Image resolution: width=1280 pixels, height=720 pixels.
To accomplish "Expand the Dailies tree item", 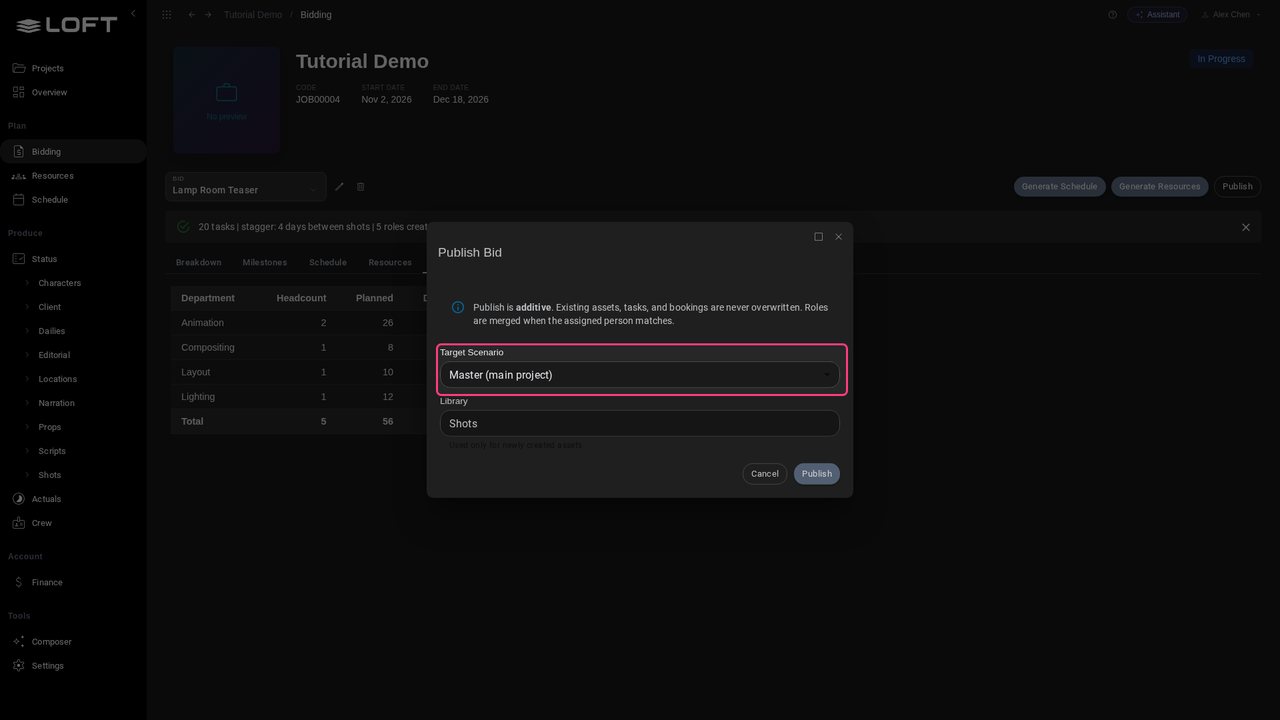I will coord(27,331).
